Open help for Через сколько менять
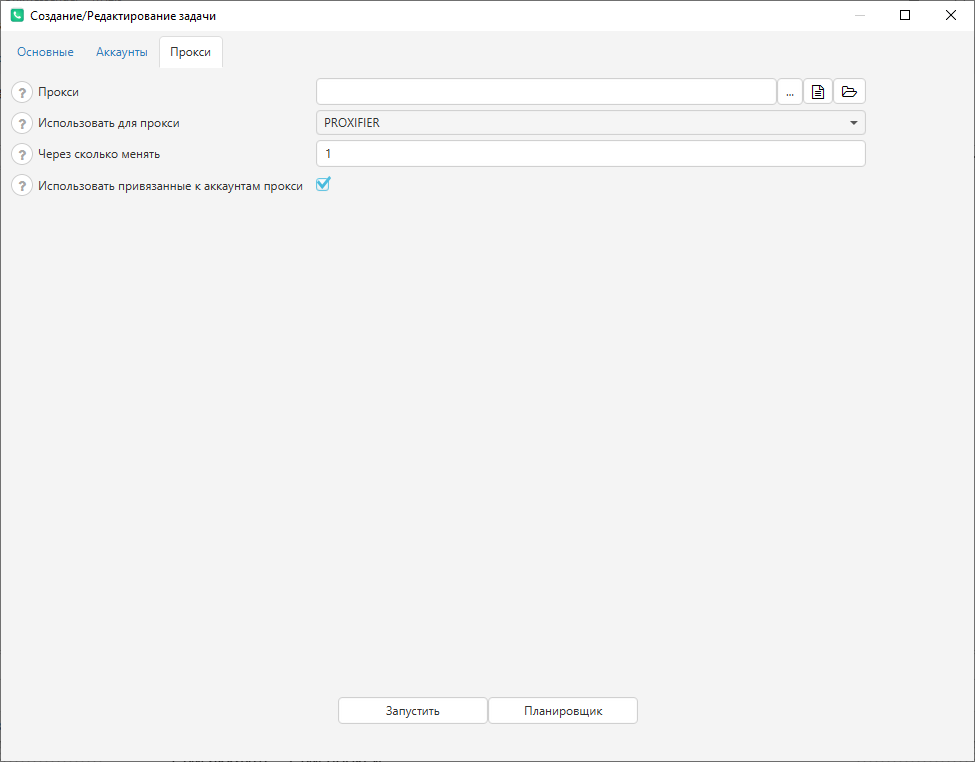975x762 pixels. pyautogui.click(x=22, y=154)
